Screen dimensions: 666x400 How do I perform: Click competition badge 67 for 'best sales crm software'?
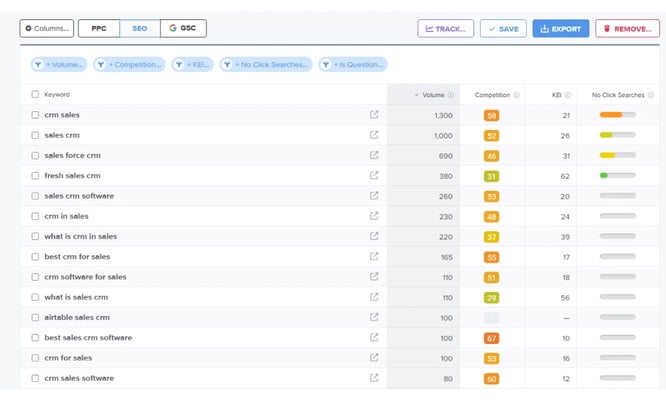(x=491, y=338)
